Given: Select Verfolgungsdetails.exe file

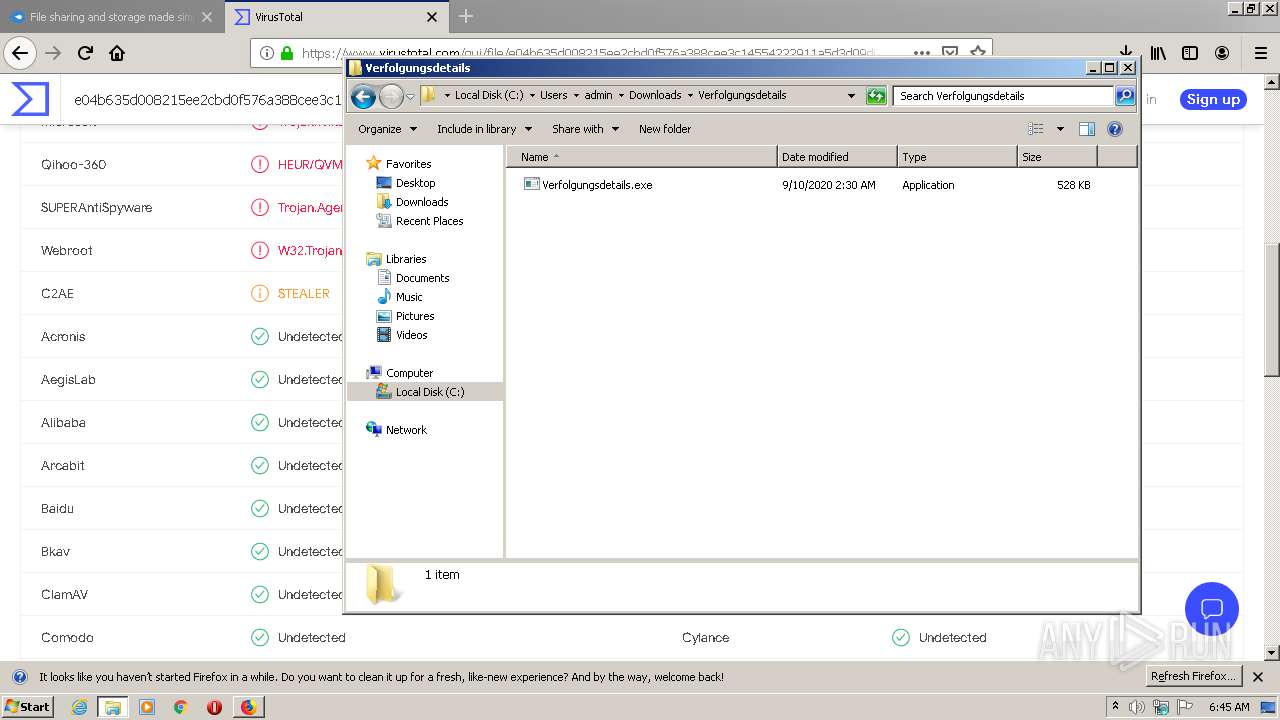Looking at the screenshot, I should pyautogui.click(x=597, y=185).
